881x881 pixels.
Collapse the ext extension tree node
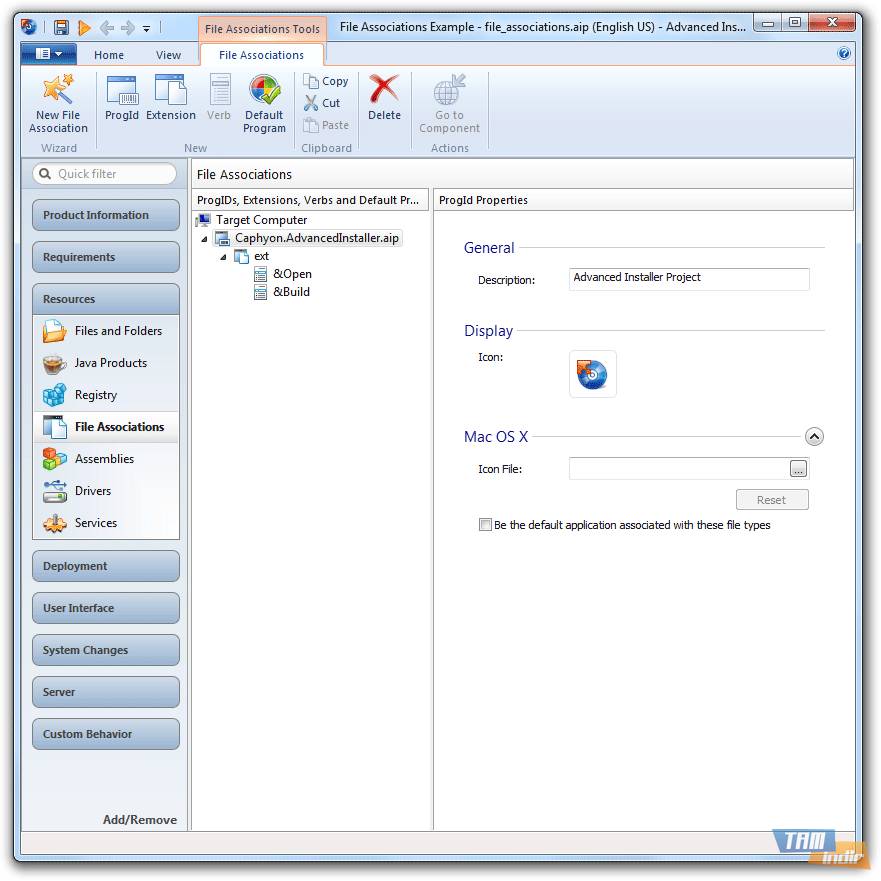pyautogui.click(x=224, y=257)
